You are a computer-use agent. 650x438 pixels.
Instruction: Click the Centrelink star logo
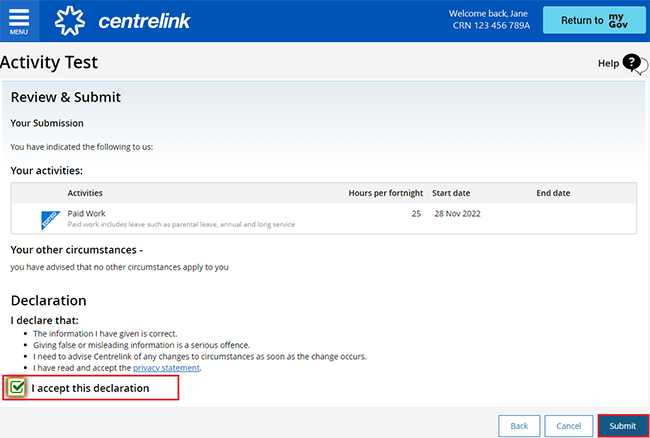pos(70,21)
